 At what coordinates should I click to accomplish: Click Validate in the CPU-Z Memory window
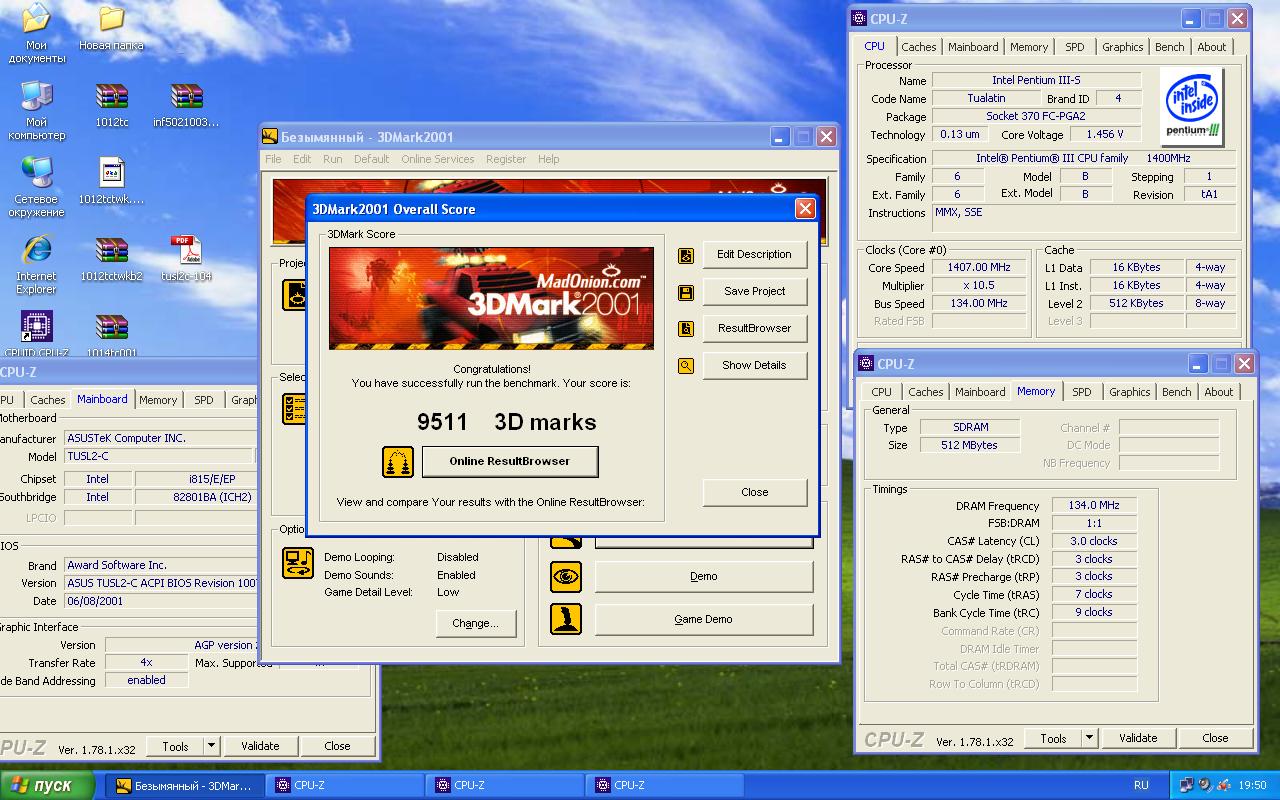click(x=1138, y=739)
